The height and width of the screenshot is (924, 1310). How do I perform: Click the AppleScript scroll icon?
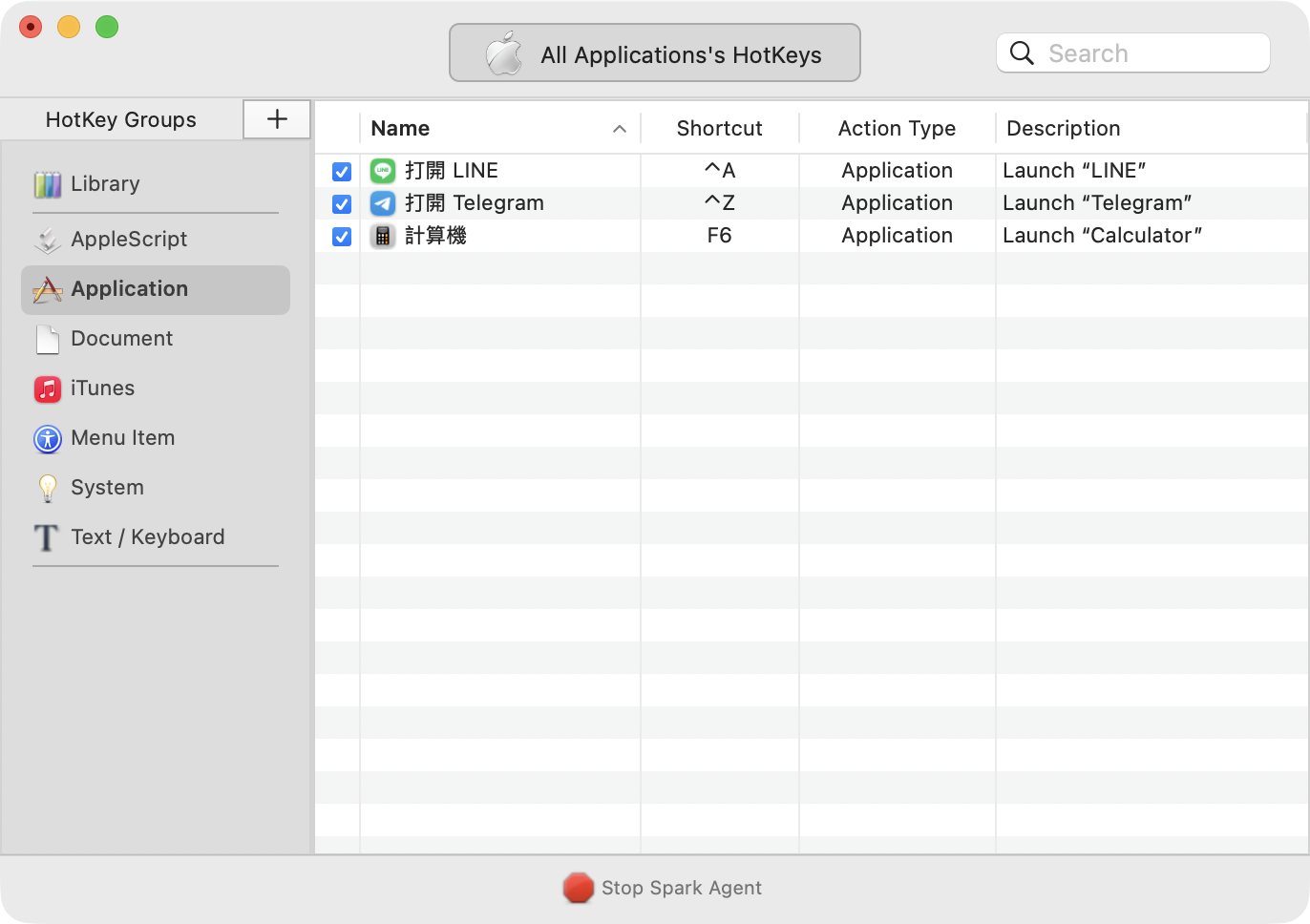48,240
